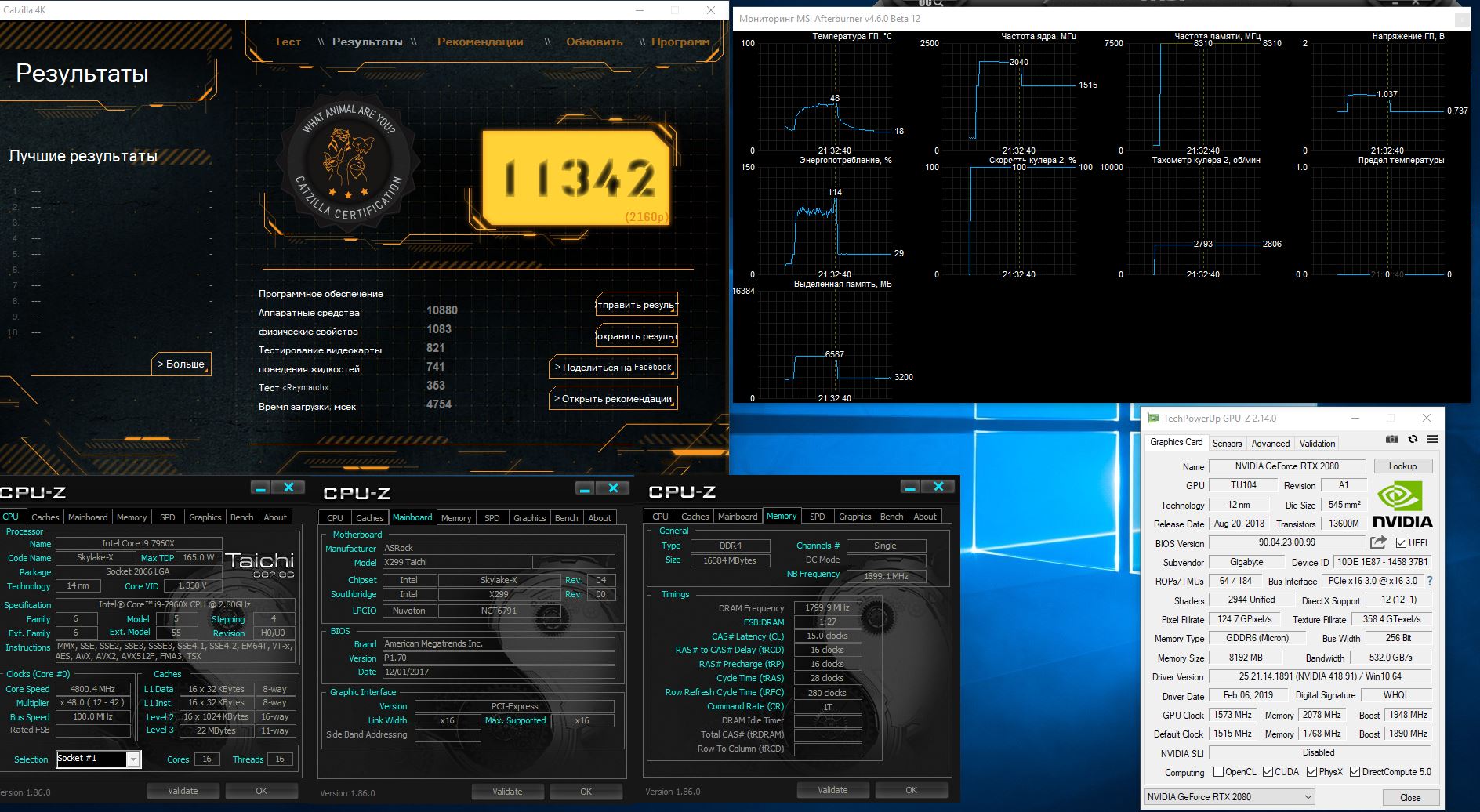Viewport: 1480px width, 812px height.
Task: Toggle the UEFI checkbox in GPU-Z
Action: point(1401,542)
